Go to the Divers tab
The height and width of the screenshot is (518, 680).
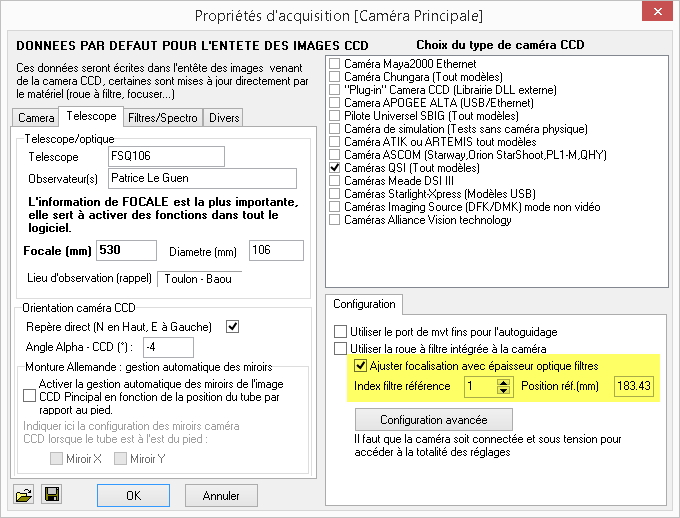coord(224,118)
